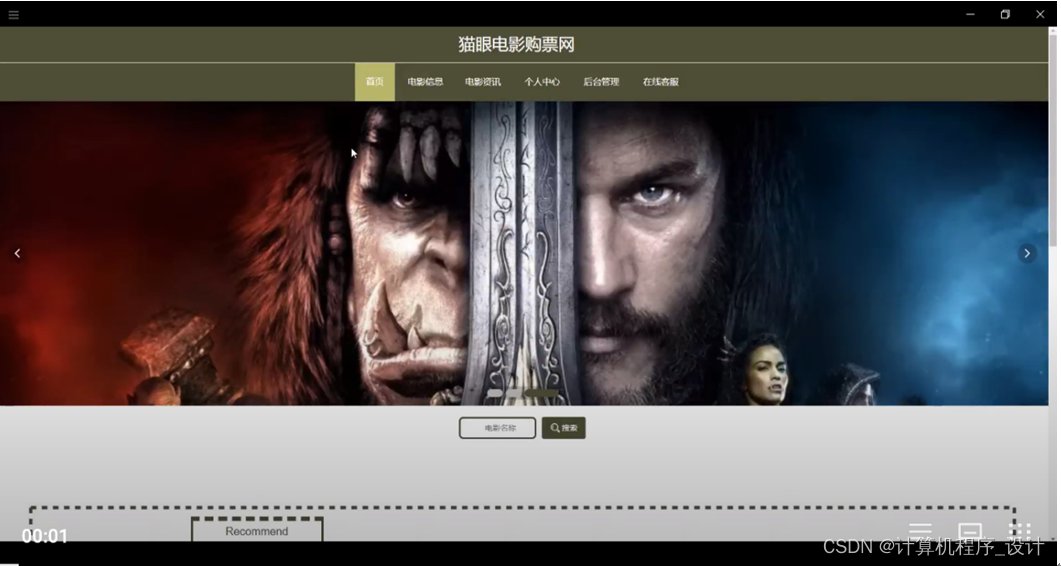1061x566 pixels.
Task: Switch to the list view icon
Action: pyautogui.click(x=920, y=530)
